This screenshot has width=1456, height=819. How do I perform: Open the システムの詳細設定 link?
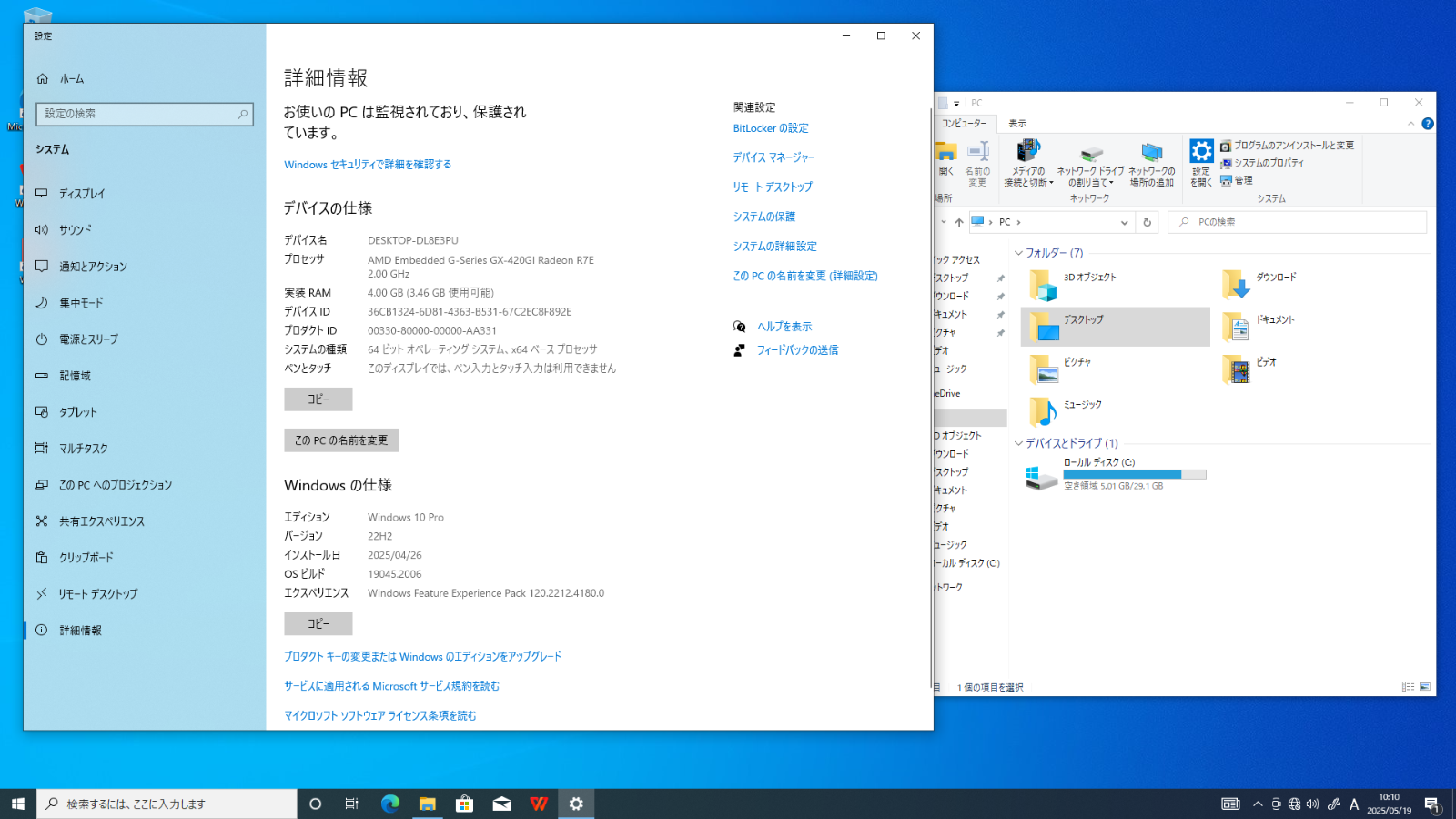(x=775, y=247)
